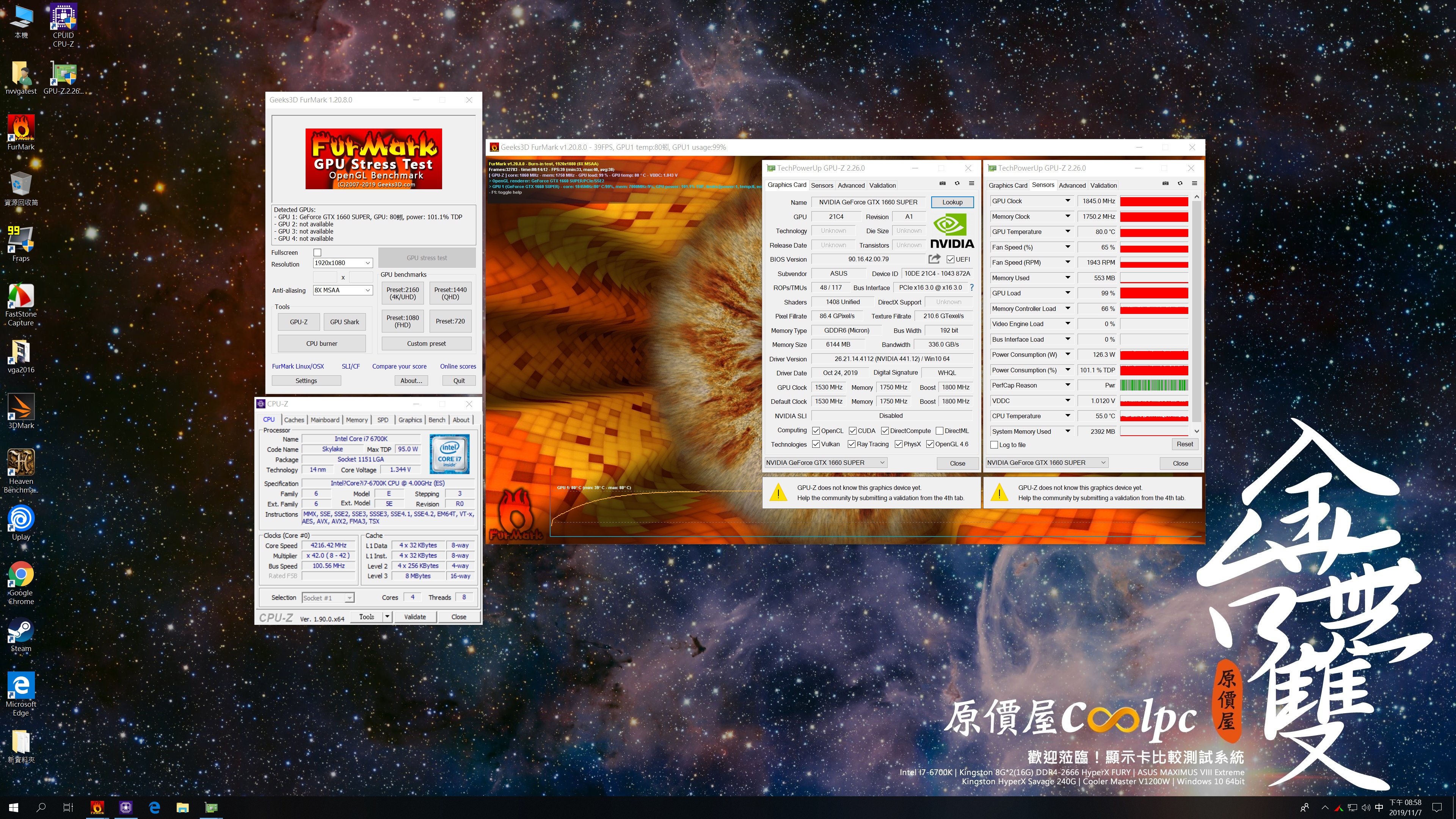Viewport: 1456px width, 819px height.
Task: Open Advanced tab in GPU-Z Graphics Card window
Action: [x=851, y=185]
